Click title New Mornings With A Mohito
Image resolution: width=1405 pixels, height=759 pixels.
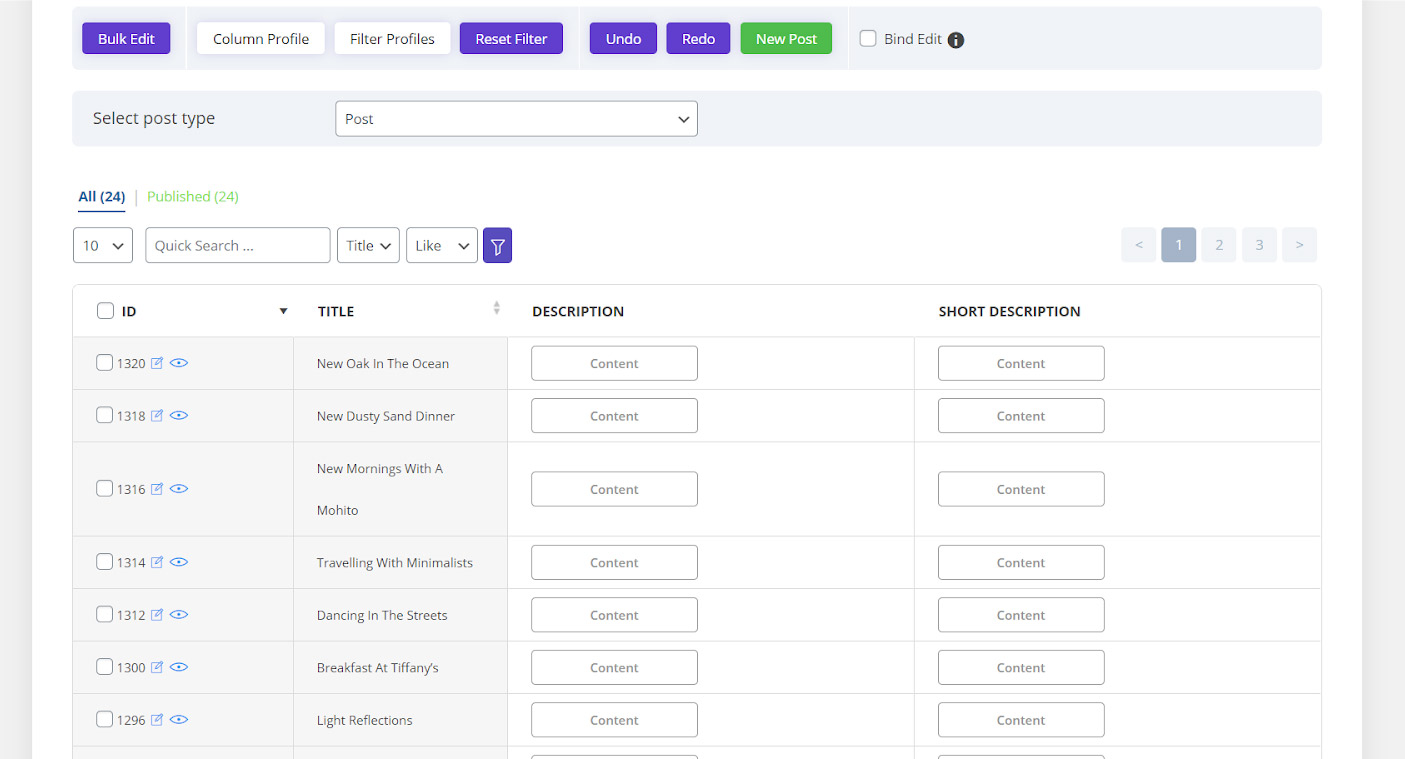[x=380, y=489]
